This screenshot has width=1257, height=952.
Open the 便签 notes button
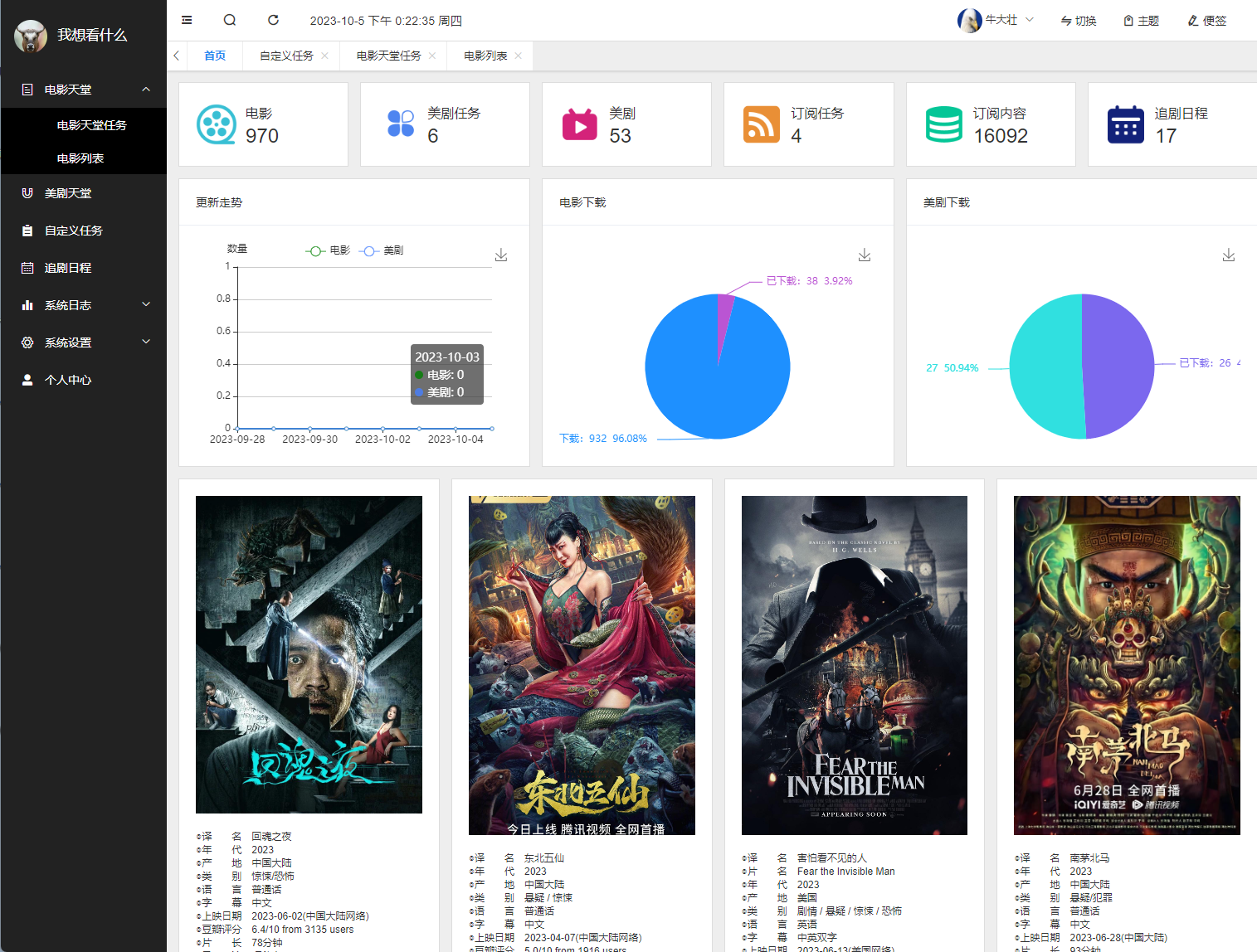click(x=1206, y=21)
